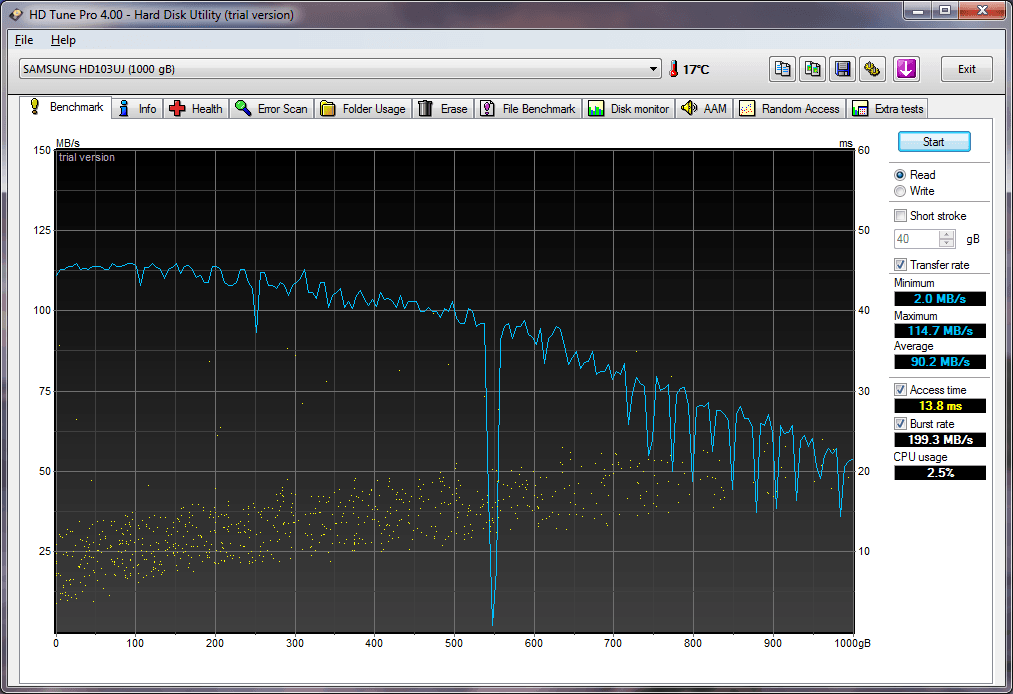The image size is (1013, 694).
Task: Toggle the Transfer rate checkbox
Action: 901,265
